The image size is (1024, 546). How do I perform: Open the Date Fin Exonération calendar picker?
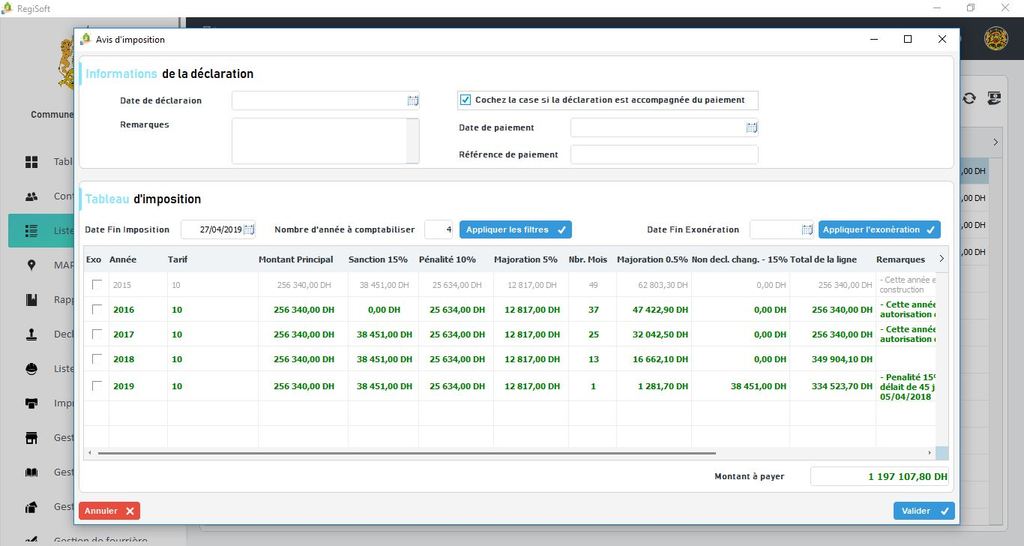click(806, 230)
